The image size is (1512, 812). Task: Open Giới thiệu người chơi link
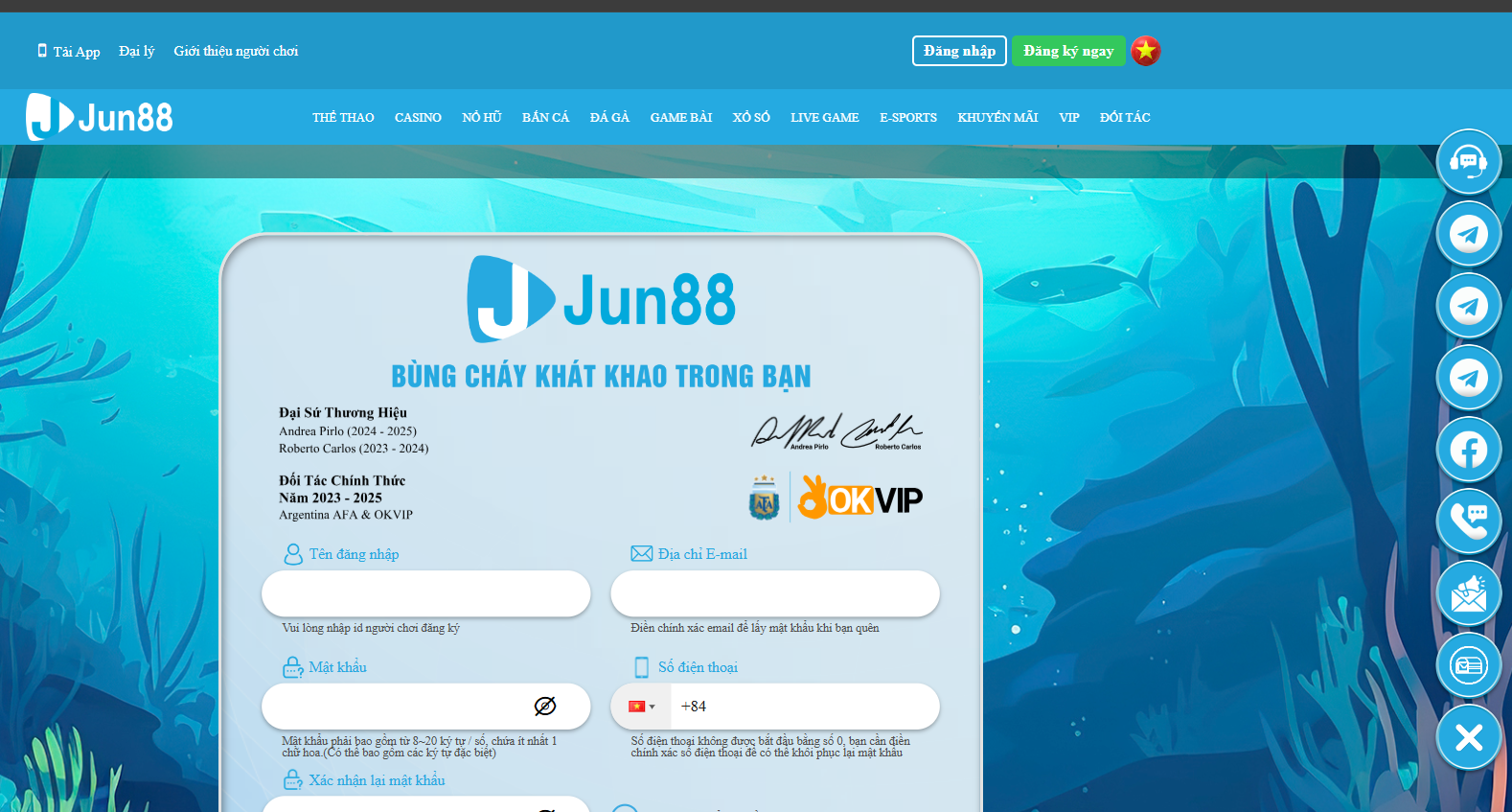(x=236, y=51)
